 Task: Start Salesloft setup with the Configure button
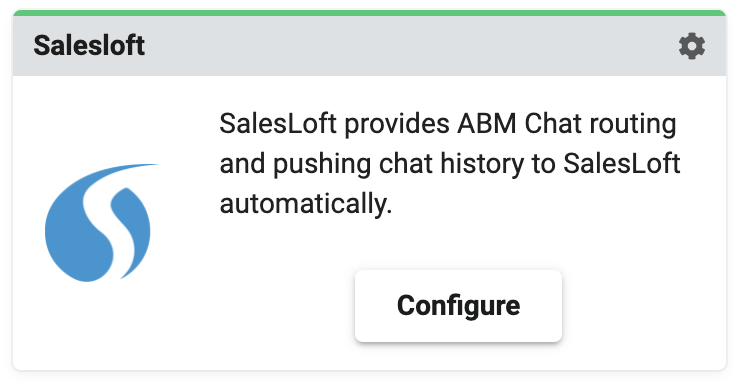point(458,305)
